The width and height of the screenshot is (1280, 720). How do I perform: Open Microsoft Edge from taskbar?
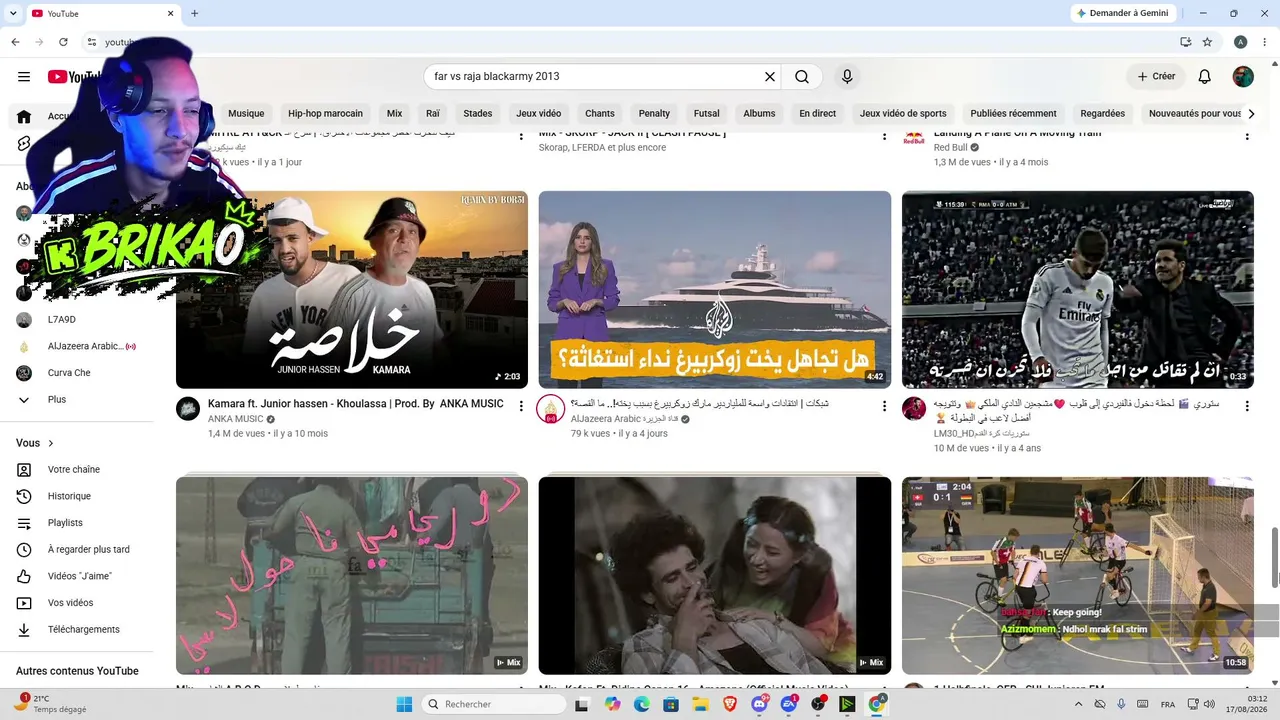[x=642, y=704]
